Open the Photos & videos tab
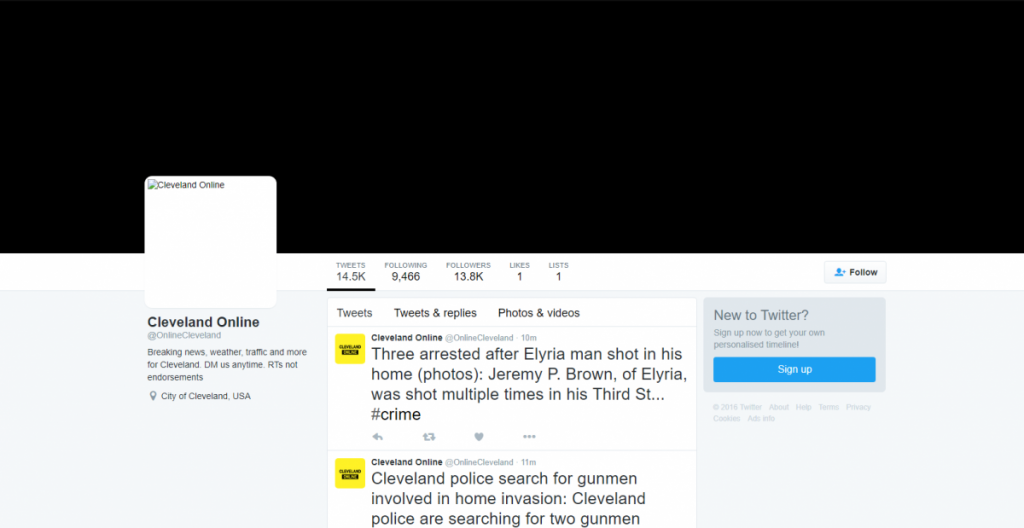 [539, 313]
